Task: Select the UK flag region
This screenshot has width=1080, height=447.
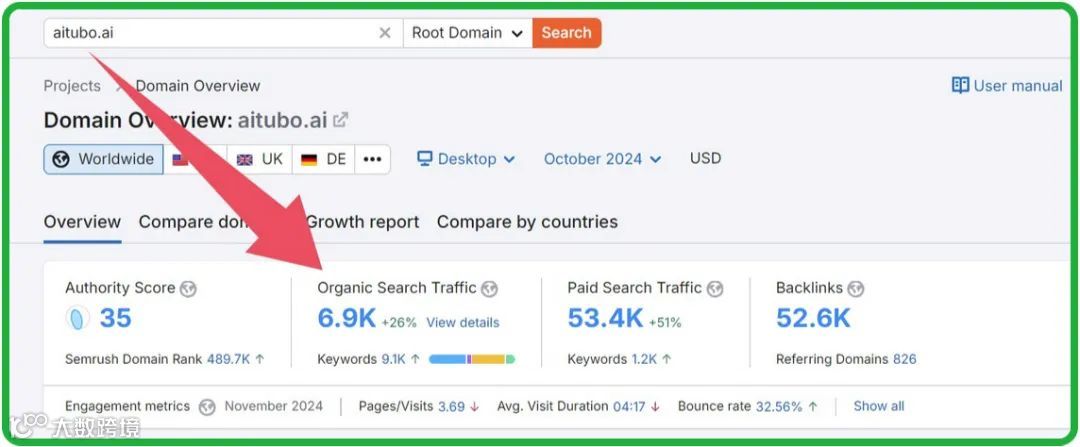Action: 260,159
